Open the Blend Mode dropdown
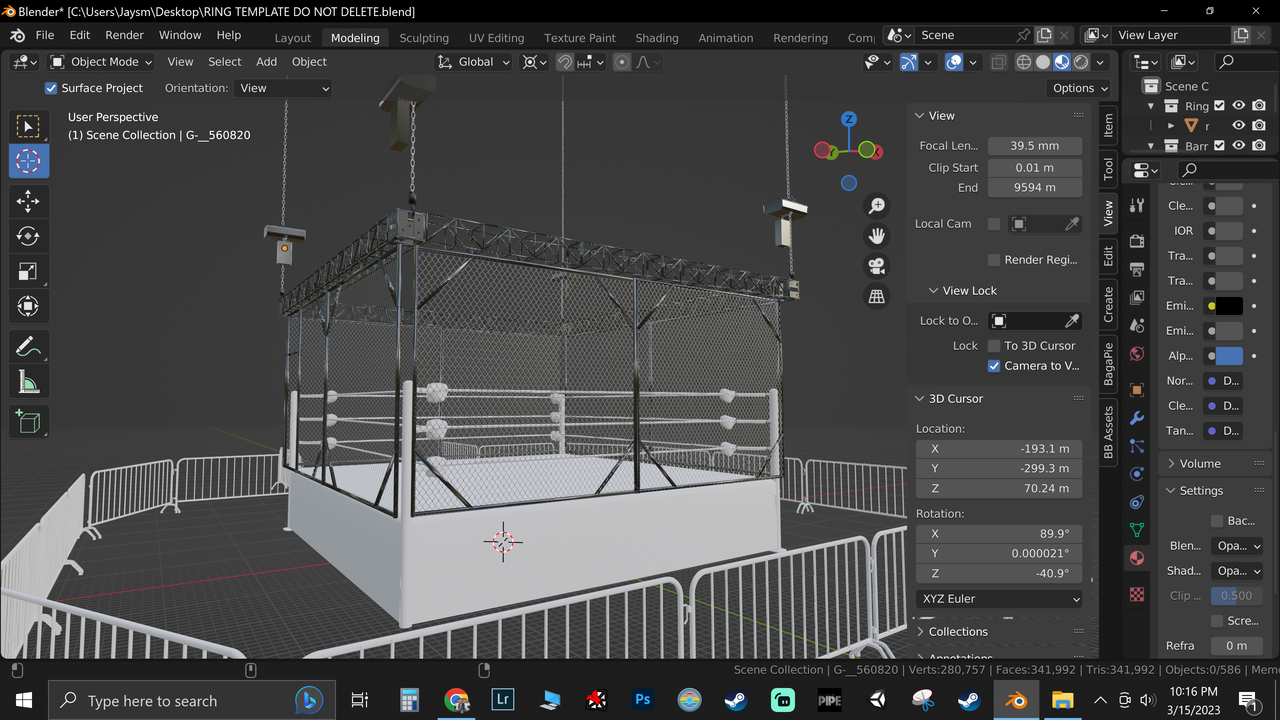 coord(1238,546)
